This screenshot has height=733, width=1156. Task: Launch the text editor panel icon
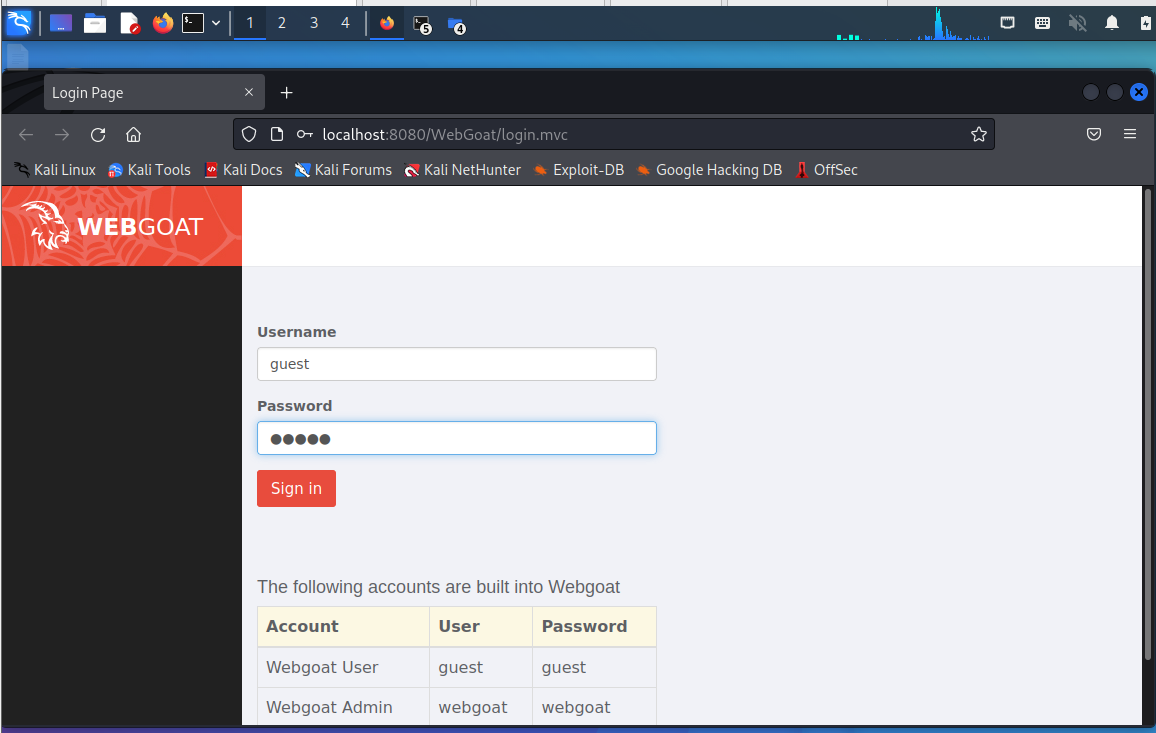pyautogui.click(x=130, y=24)
